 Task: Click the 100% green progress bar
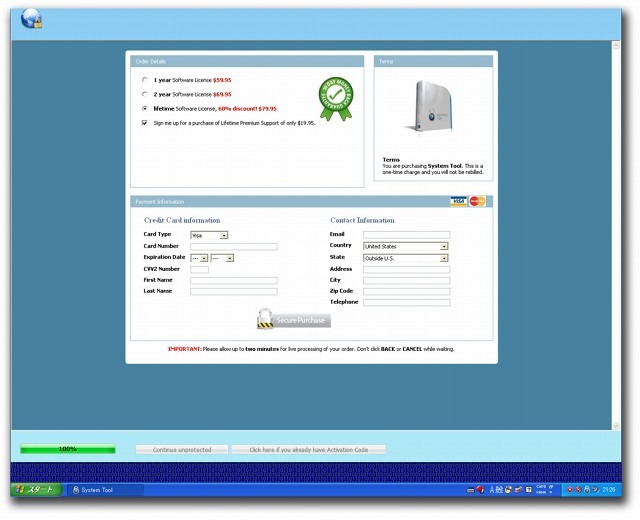point(68,449)
